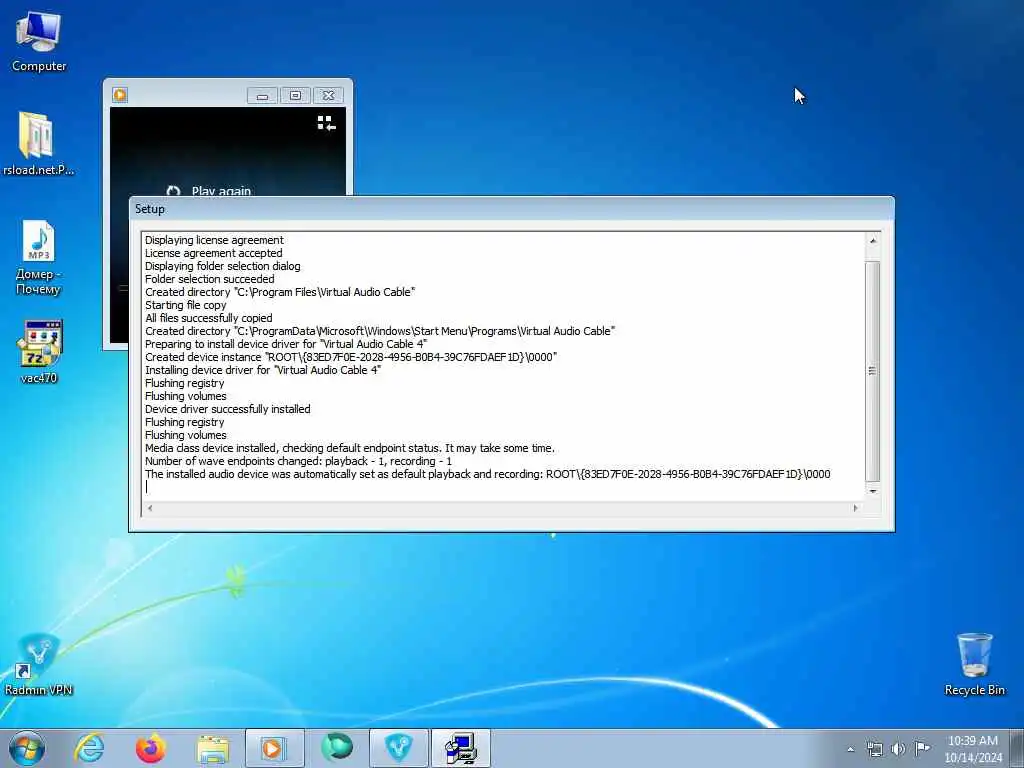Click the Media Player switch to library icon
This screenshot has width=1024, height=768.
[x=327, y=123]
